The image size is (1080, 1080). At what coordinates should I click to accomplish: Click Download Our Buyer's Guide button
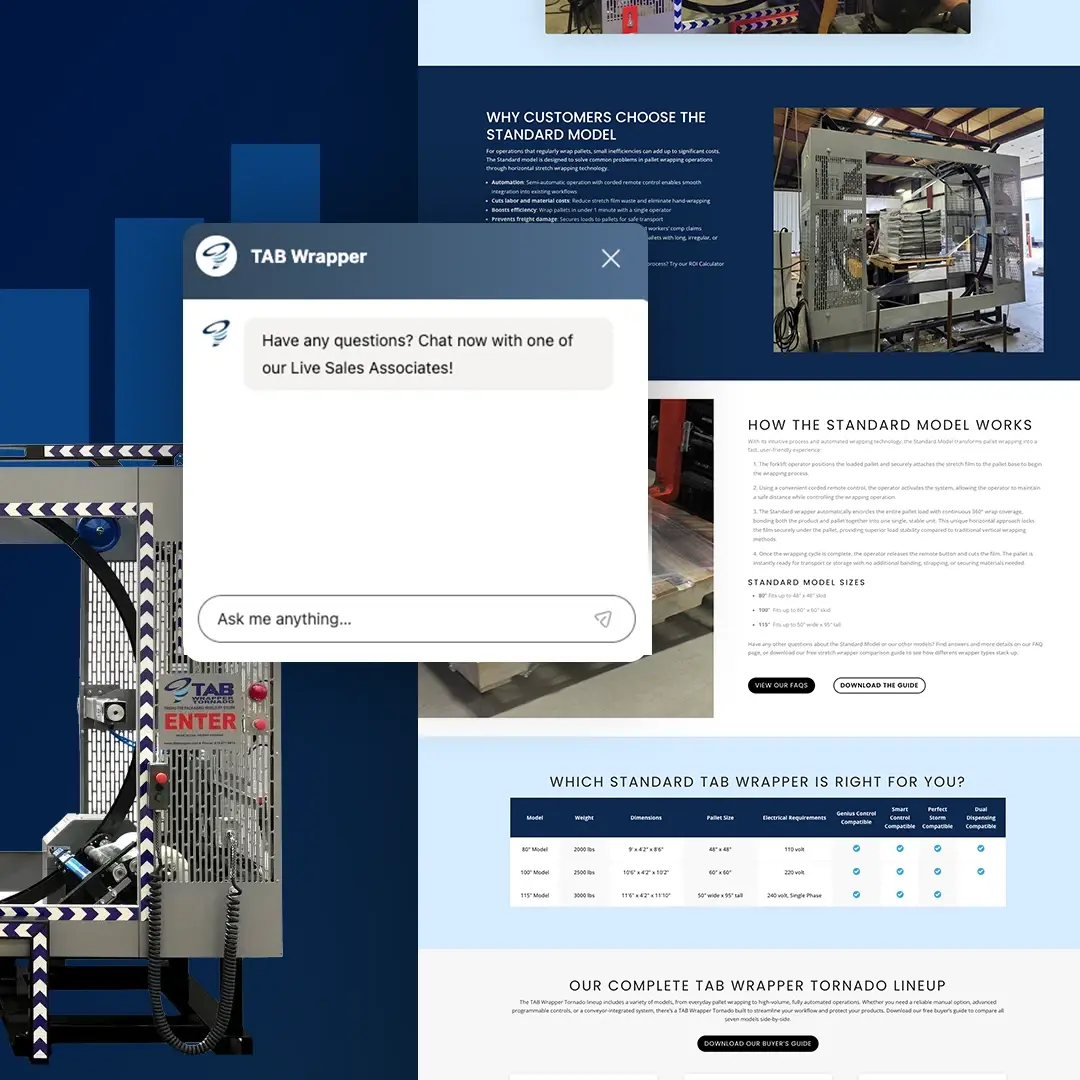pyautogui.click(x=758, y=1043)
